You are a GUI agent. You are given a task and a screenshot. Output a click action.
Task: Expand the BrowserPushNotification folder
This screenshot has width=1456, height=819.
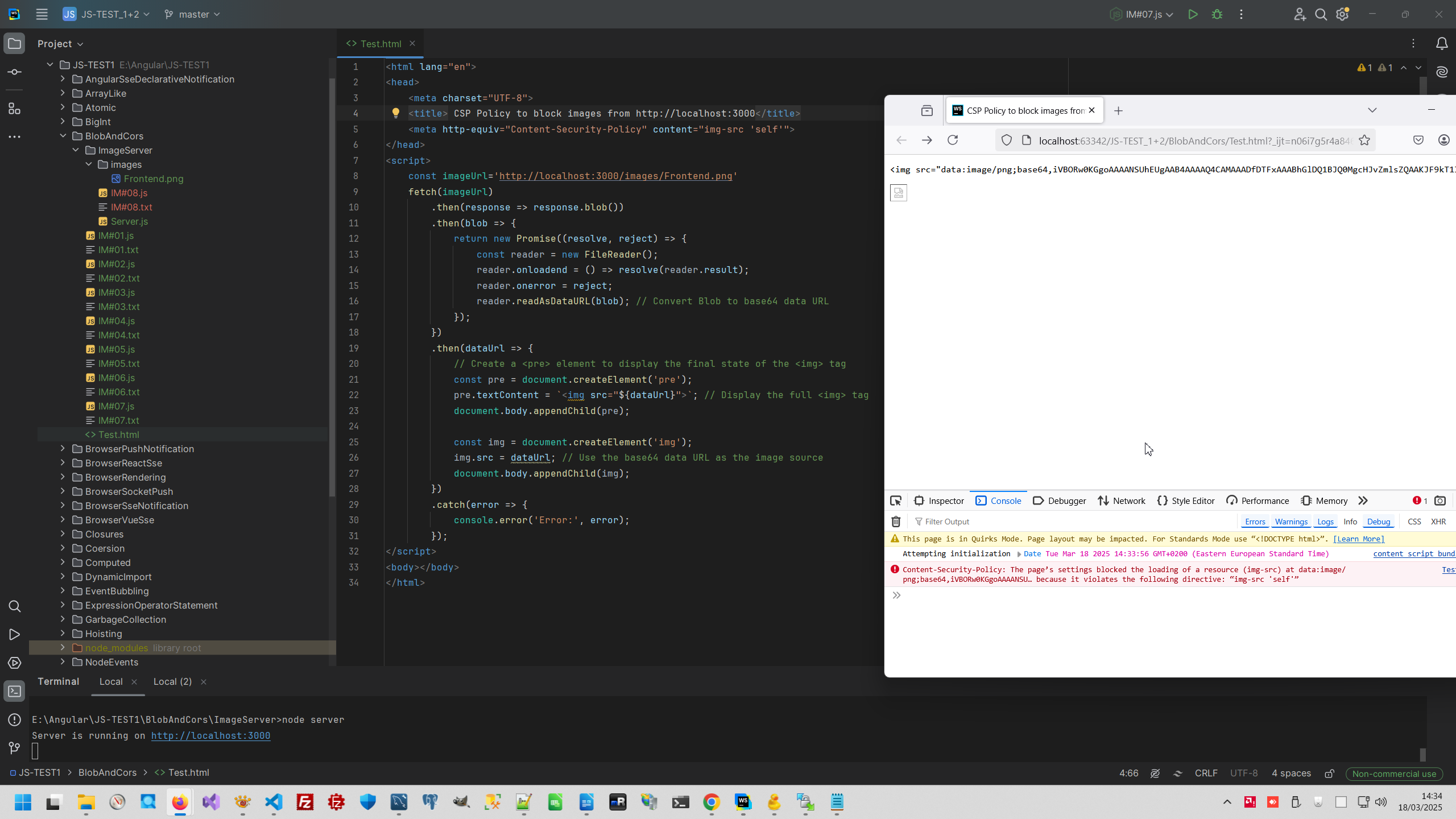tap(63, 449)
